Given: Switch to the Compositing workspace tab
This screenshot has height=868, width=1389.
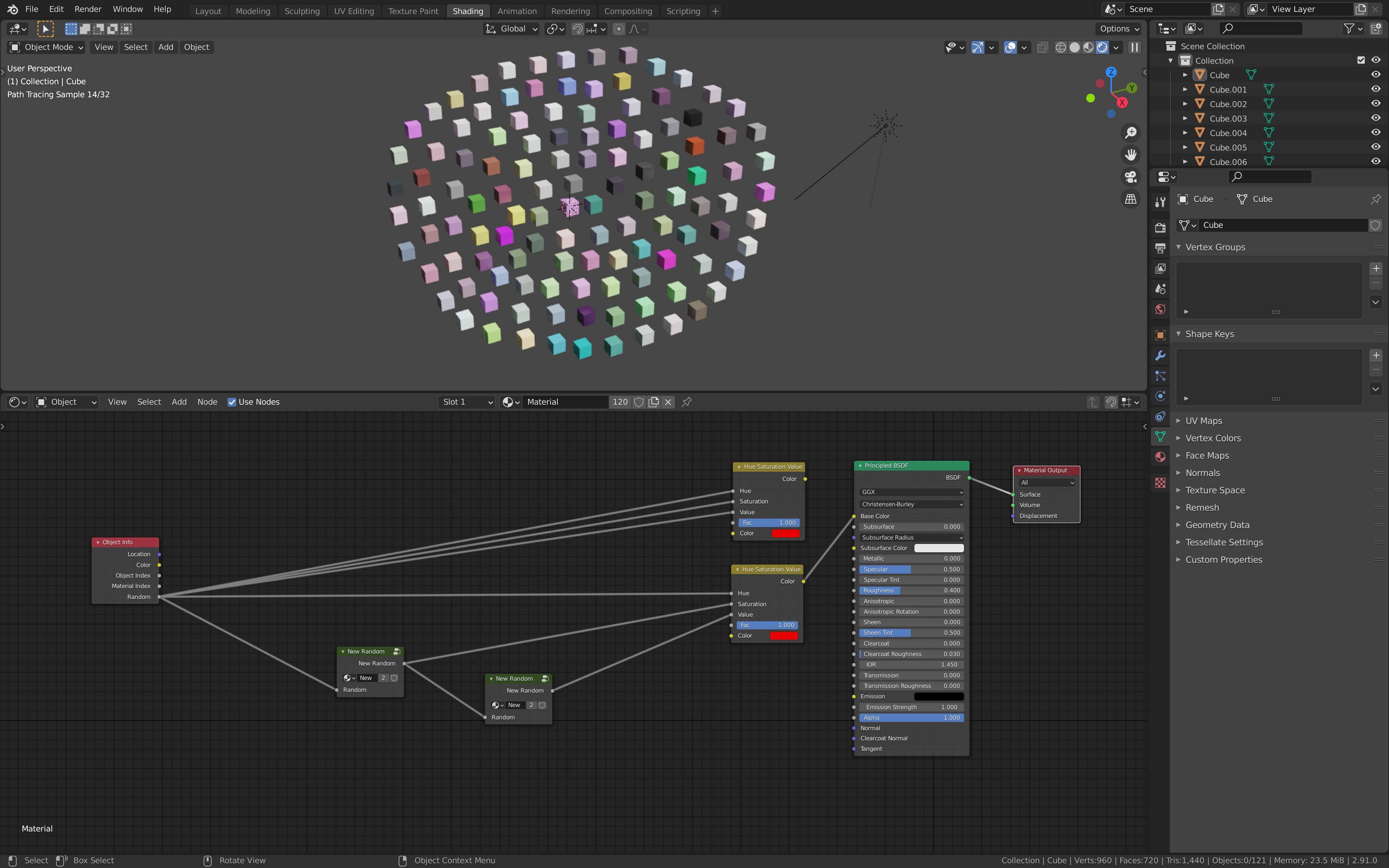Looking at the screenshot, I should (x=628, y=11).
